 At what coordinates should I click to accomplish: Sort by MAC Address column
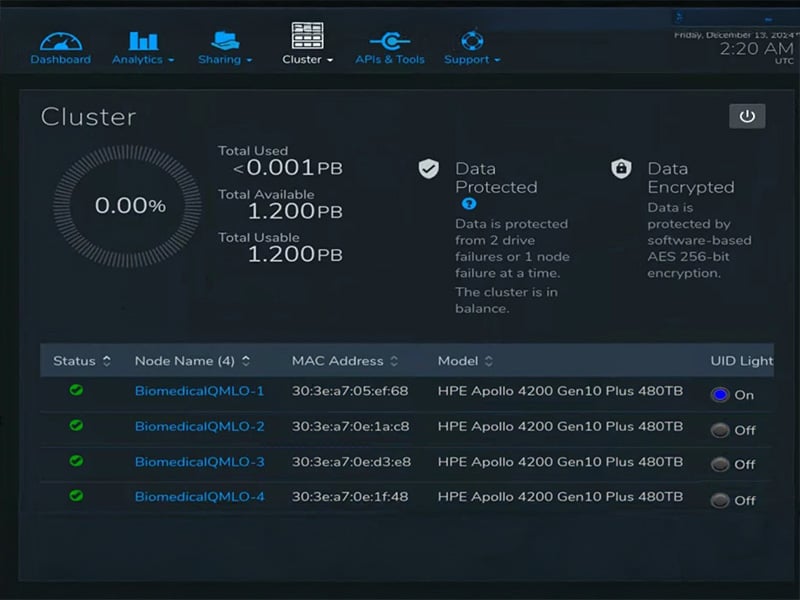345,360
